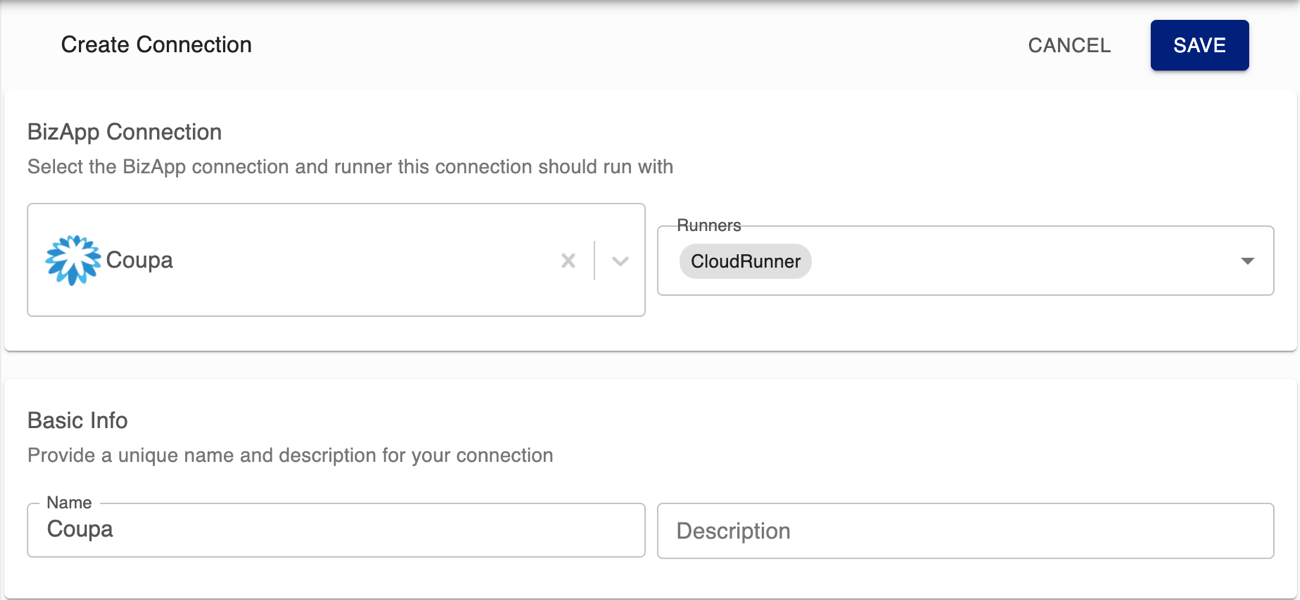Image resolution: width=1300 pixels, height=600 pixels.
Task: Select the CloudRunner chip in Runners
Action: [x=745, y=261]
